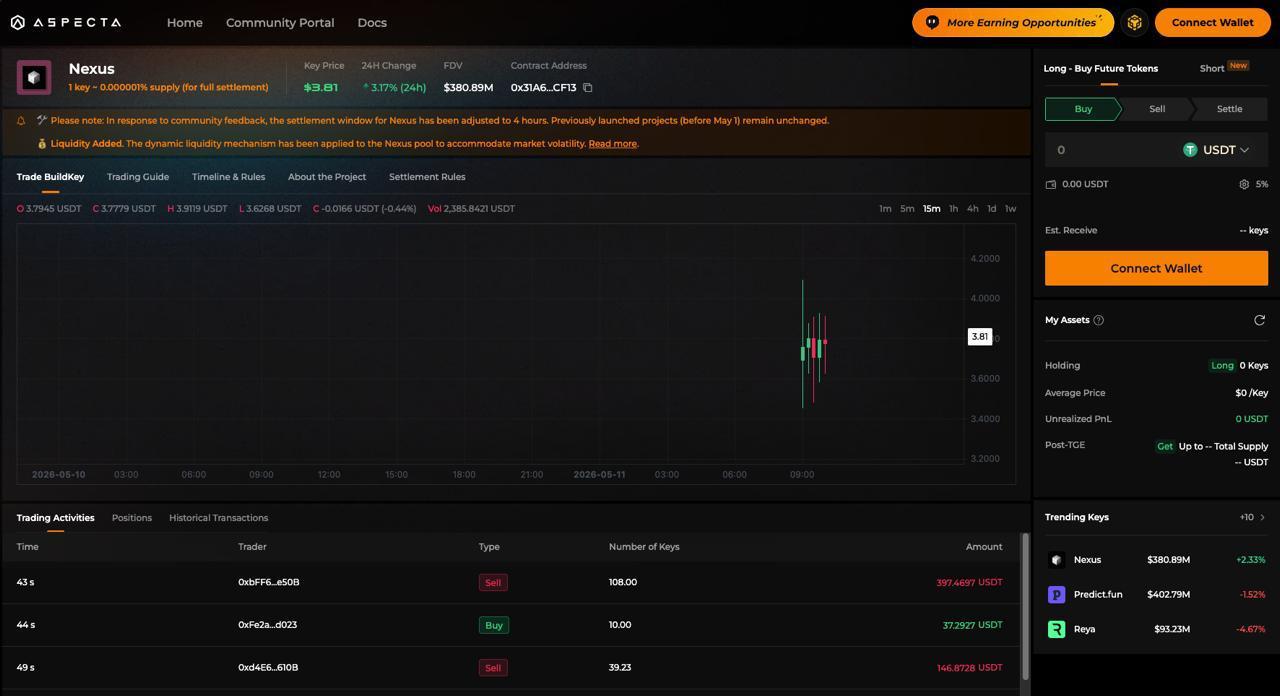
Task: Select the Trade BuildKey tab
Action: click(50, 177)
